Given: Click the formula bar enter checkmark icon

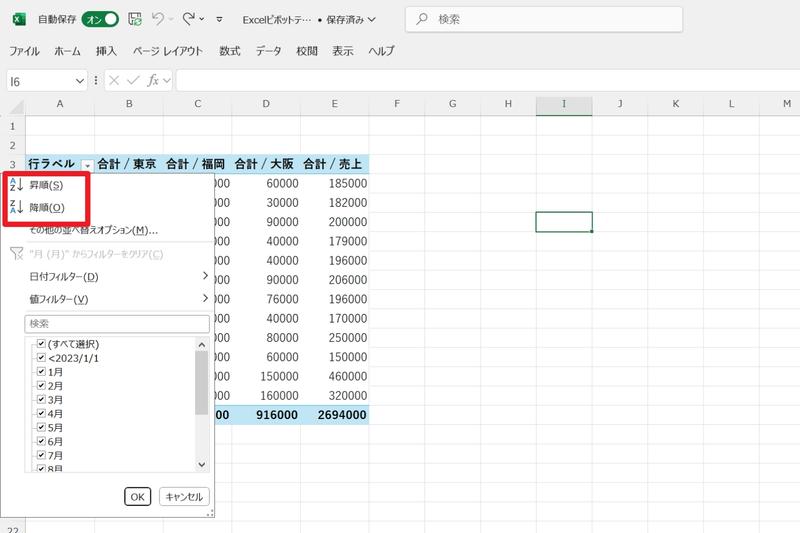Looking at the screenshot, I should pos(133,81).
